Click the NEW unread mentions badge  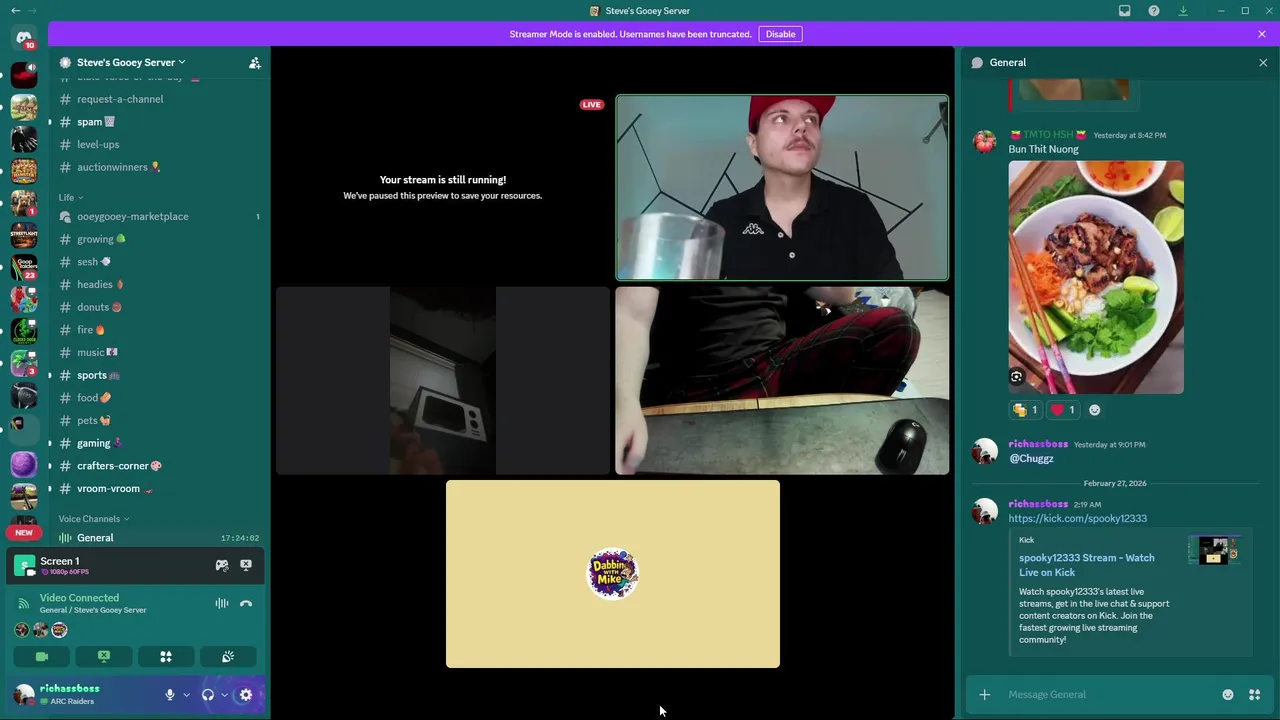pos(24,533)
